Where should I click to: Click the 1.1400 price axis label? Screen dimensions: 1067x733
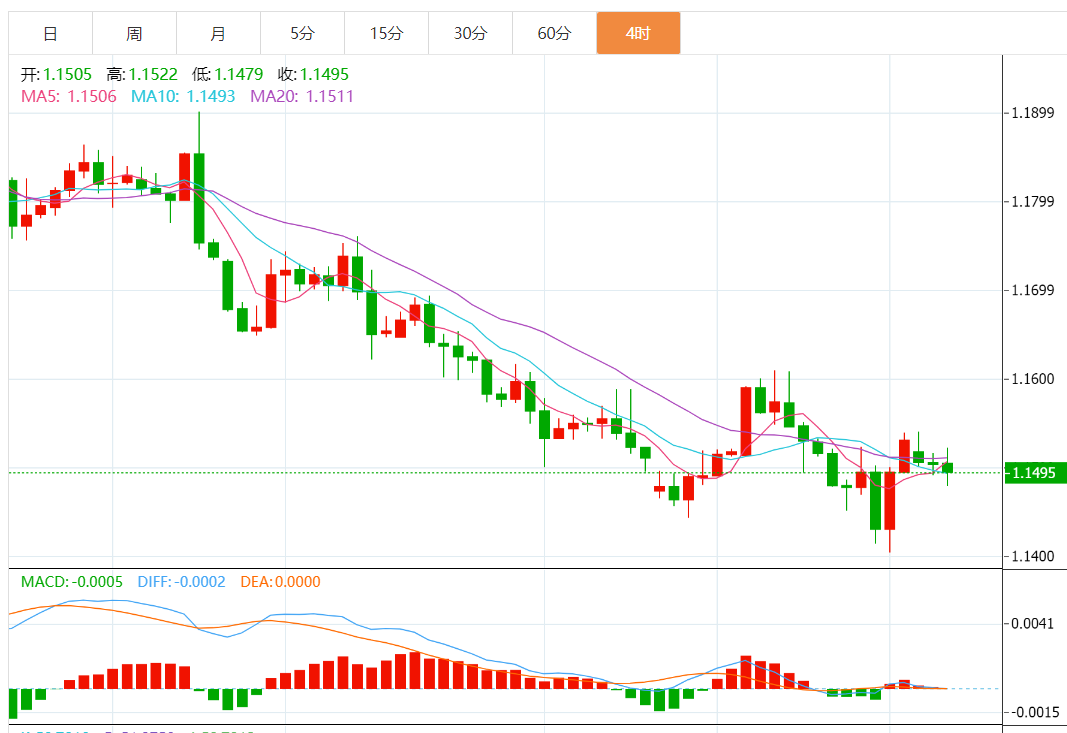click(1032, 557)
